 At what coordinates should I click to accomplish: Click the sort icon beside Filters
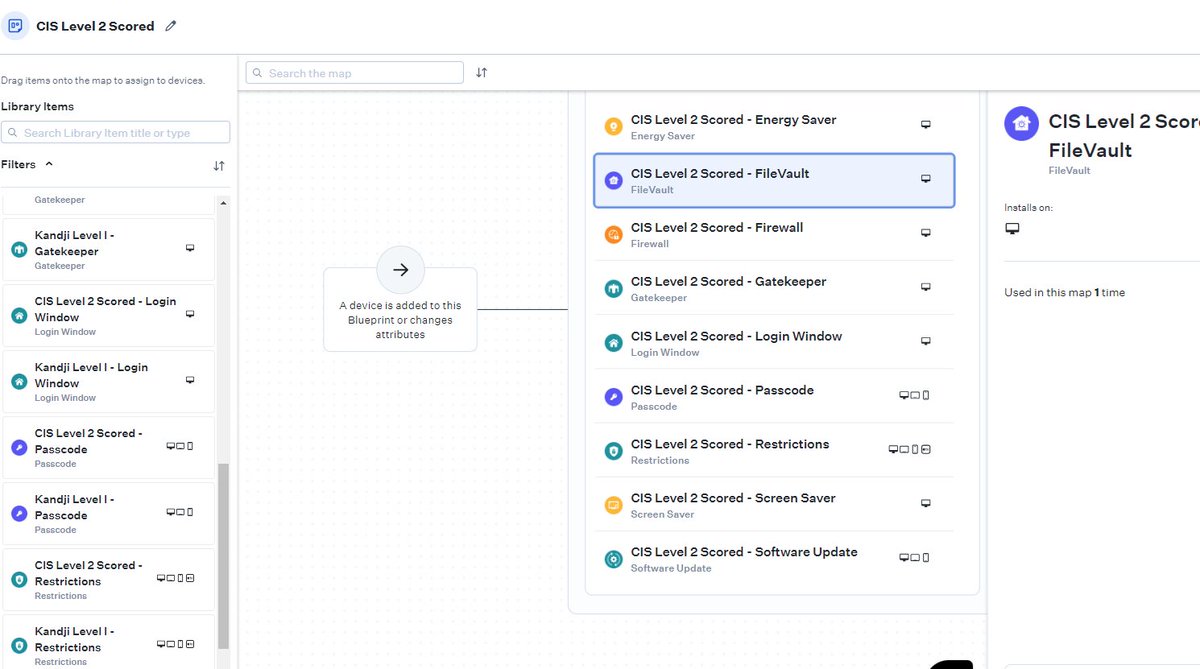coord(219,166)
